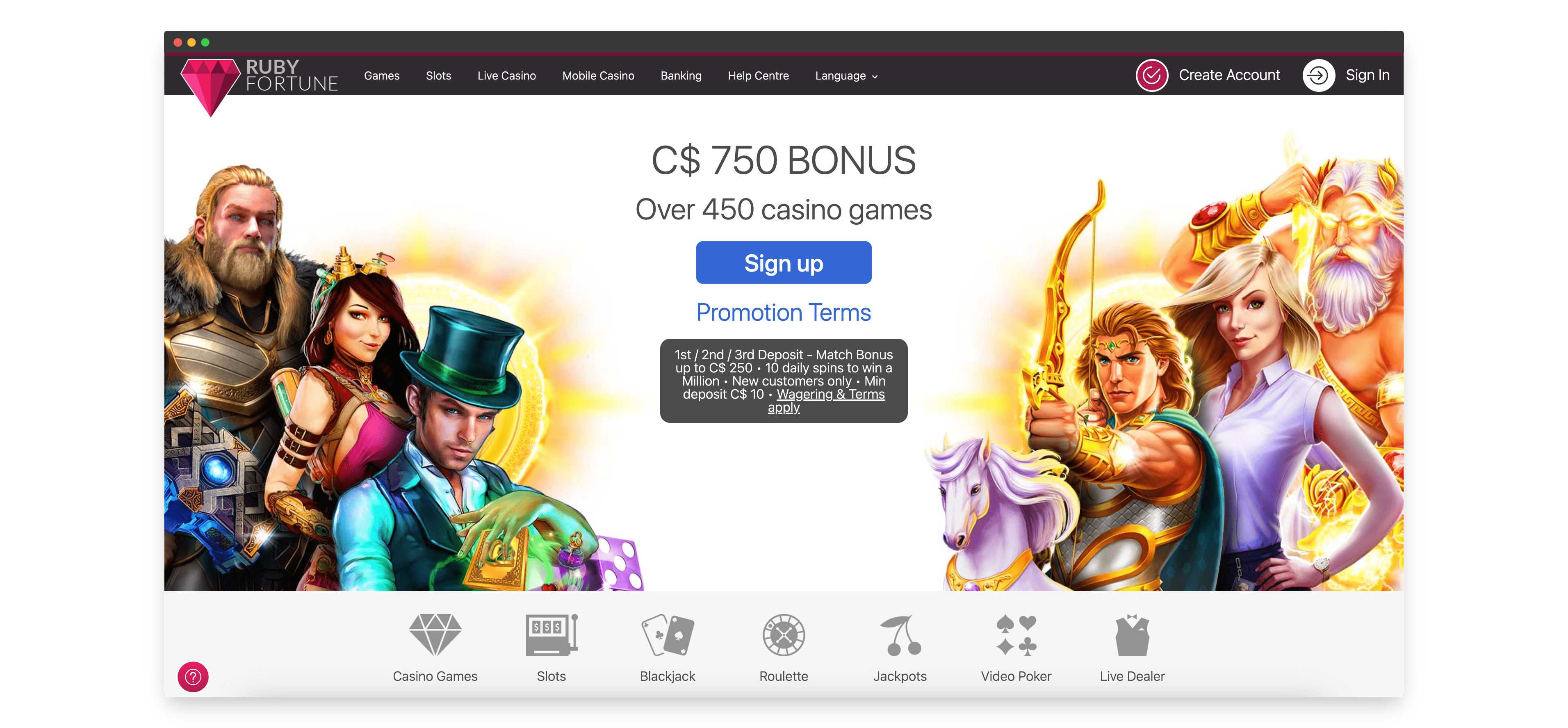Open the Casino Games diamond icon

coord(435,634)
